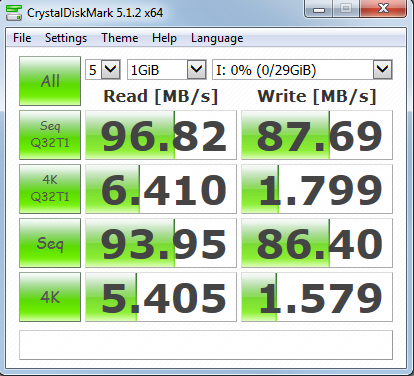
Task: Open the Theme menu
Action: pos(120,38)
